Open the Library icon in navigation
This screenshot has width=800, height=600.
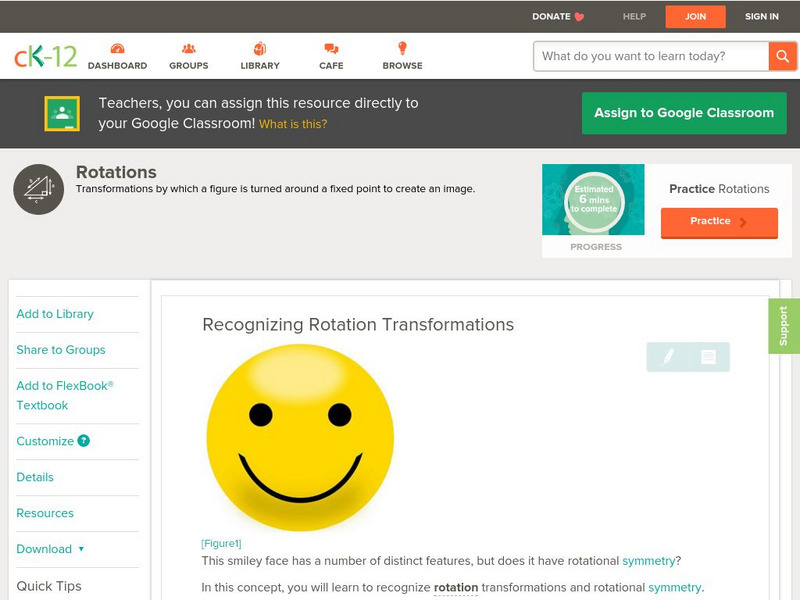[x=260, y=49]
